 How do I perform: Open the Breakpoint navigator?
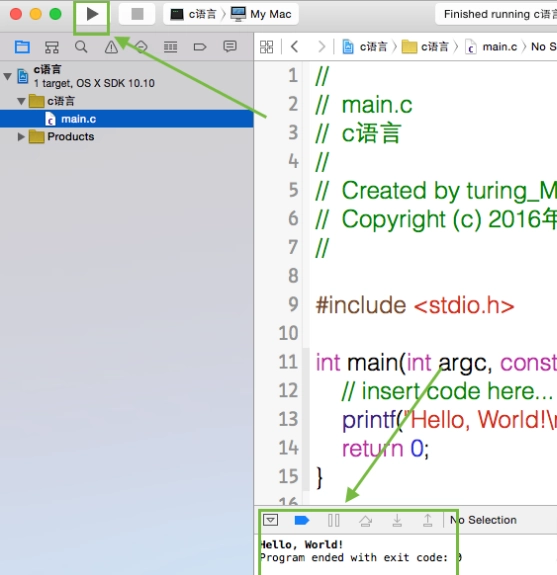click(200, 47)
